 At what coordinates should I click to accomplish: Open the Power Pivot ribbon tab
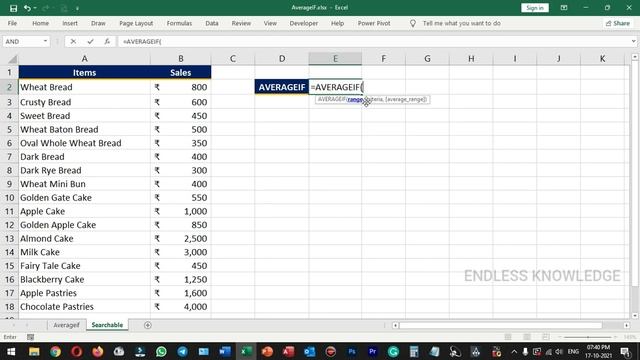374,23
